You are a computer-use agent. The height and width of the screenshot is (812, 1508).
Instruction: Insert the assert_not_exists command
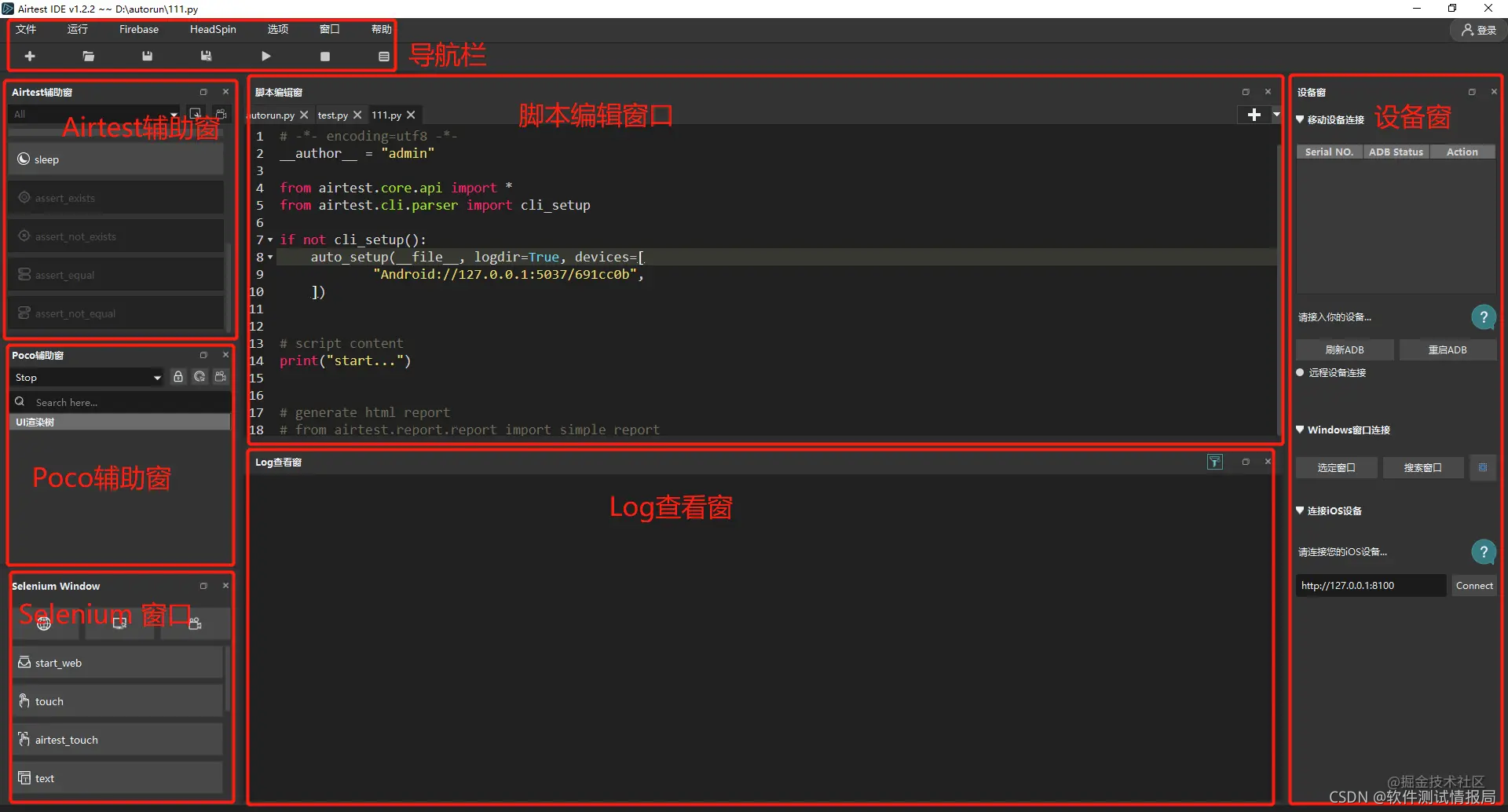(x=116, y=236)
